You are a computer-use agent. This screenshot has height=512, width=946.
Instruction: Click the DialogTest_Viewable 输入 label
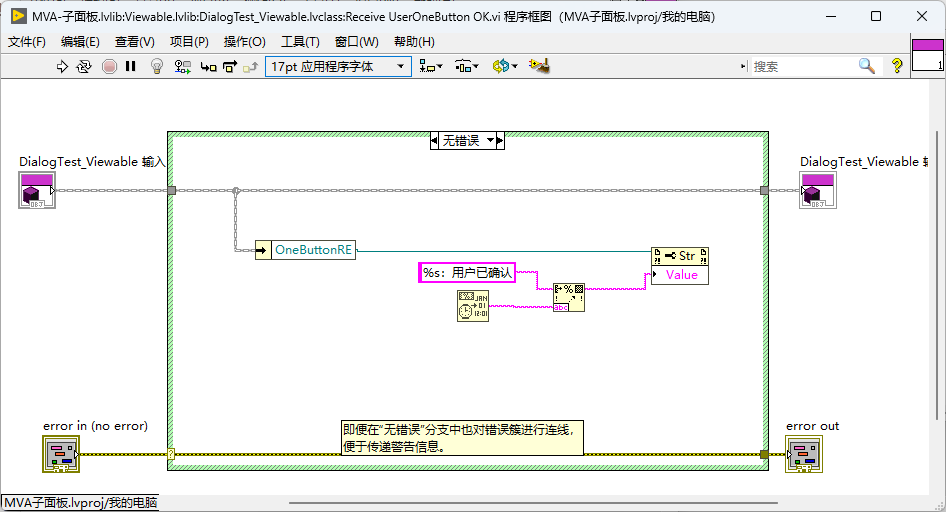point(92,162)
